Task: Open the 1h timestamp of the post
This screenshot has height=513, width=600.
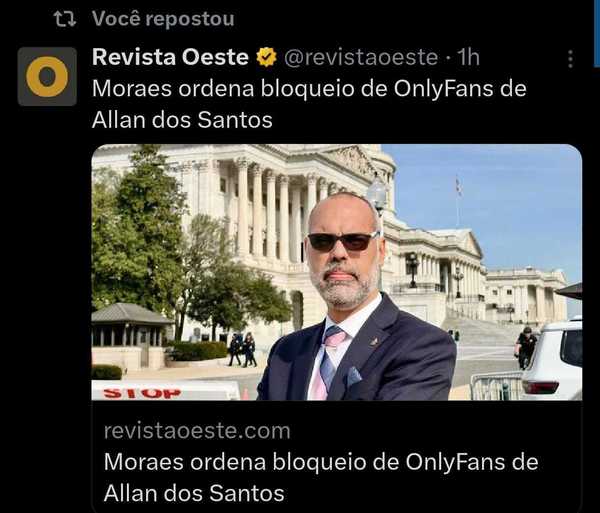Action: pos(468,57)
